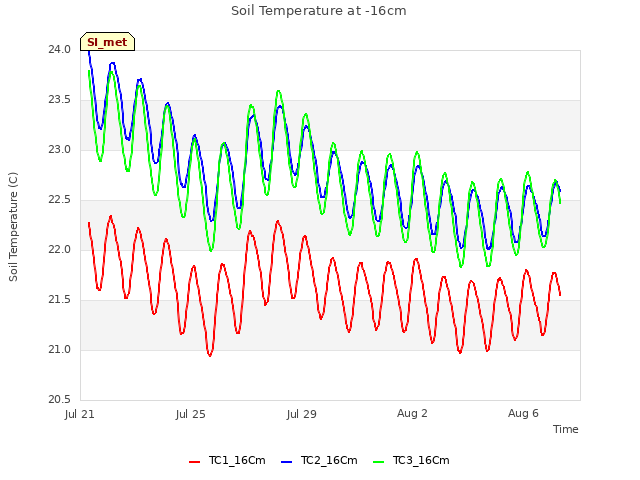The image size is (640, 480).
Task: Select the TC1_16Cm legend label
Action: coord(237,460)
